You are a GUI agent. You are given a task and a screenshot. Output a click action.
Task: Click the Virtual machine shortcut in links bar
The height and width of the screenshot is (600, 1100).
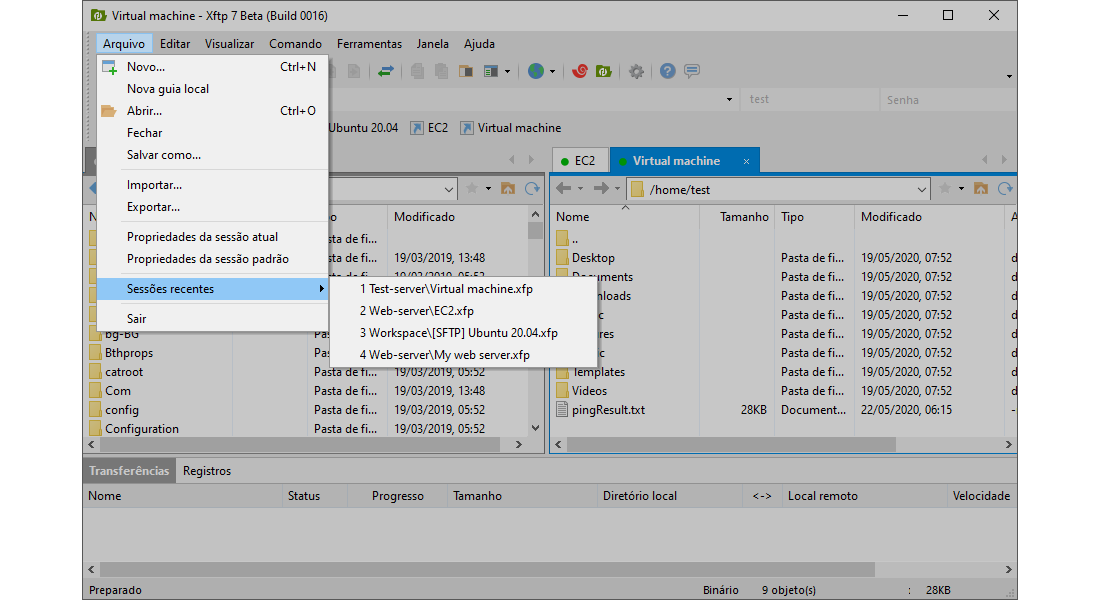(x=511, y=128)
